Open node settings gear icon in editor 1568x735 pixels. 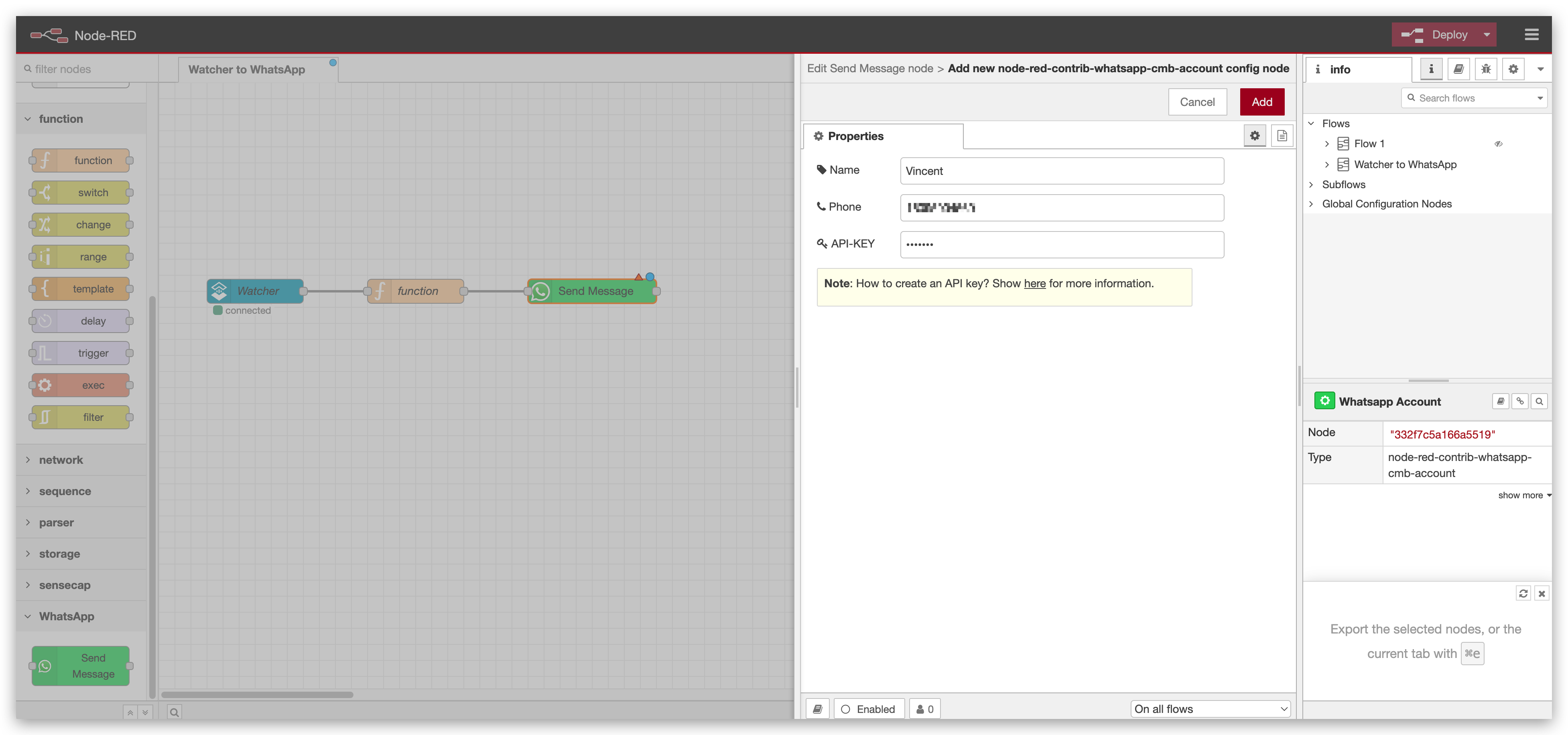click(x=1255, y=136)
